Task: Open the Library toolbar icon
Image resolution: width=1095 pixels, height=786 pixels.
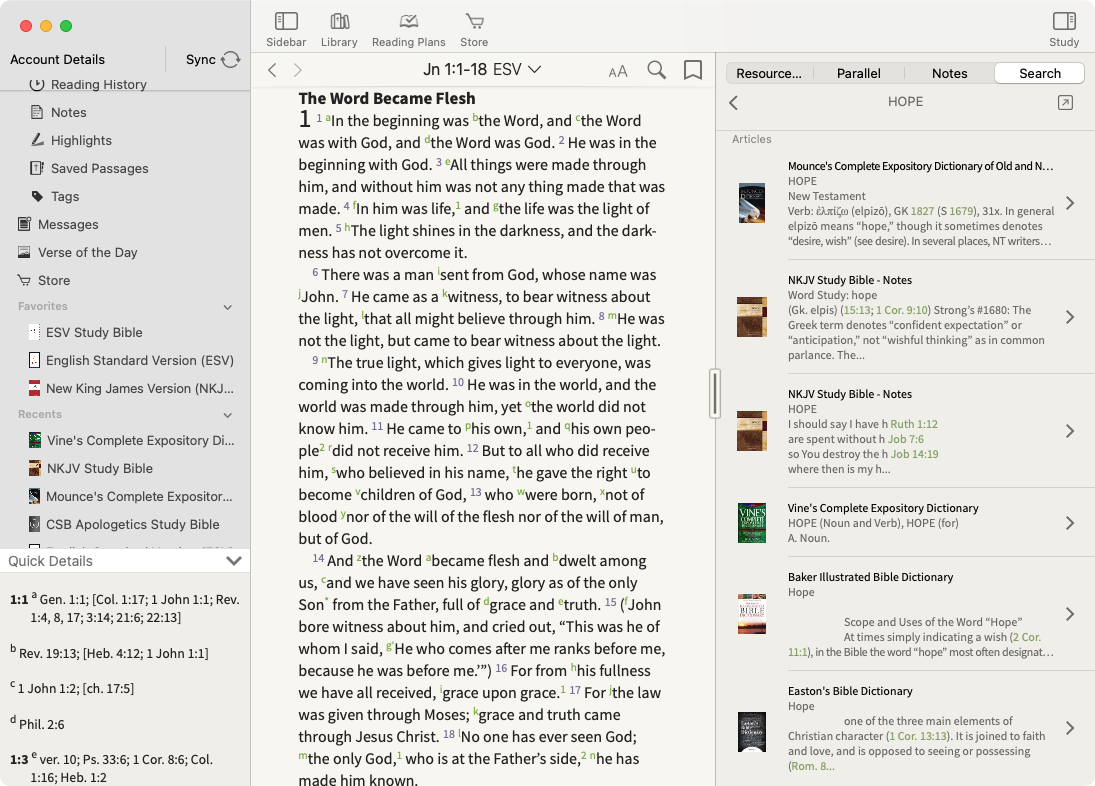Action: coord(339,22)
